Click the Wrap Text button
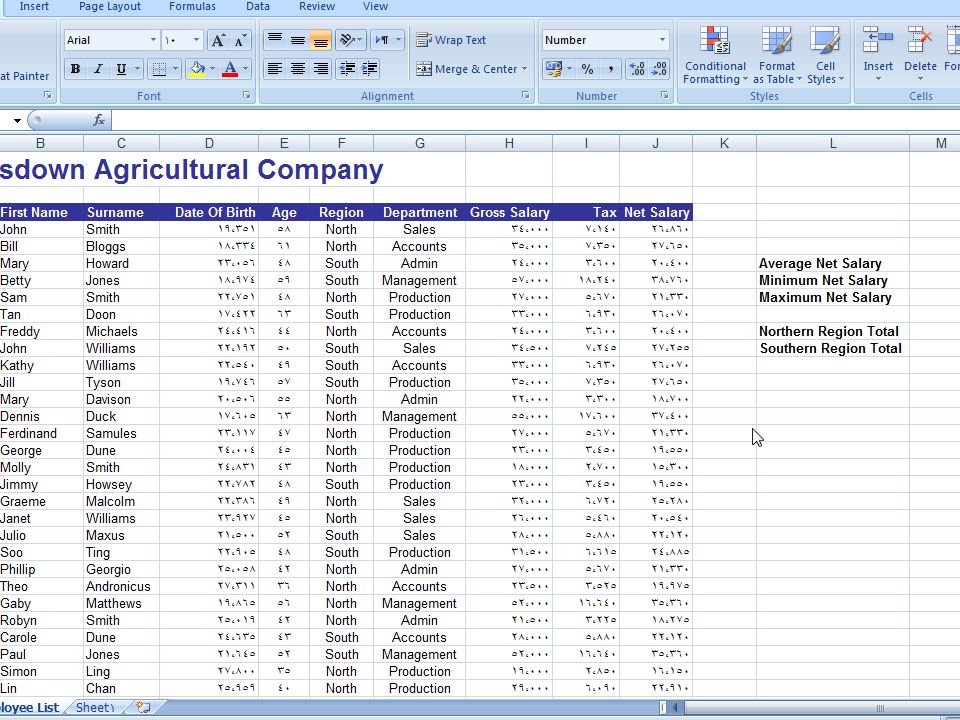Image resolution: width=960 pixels, height=720 pixels. (451, 40)
